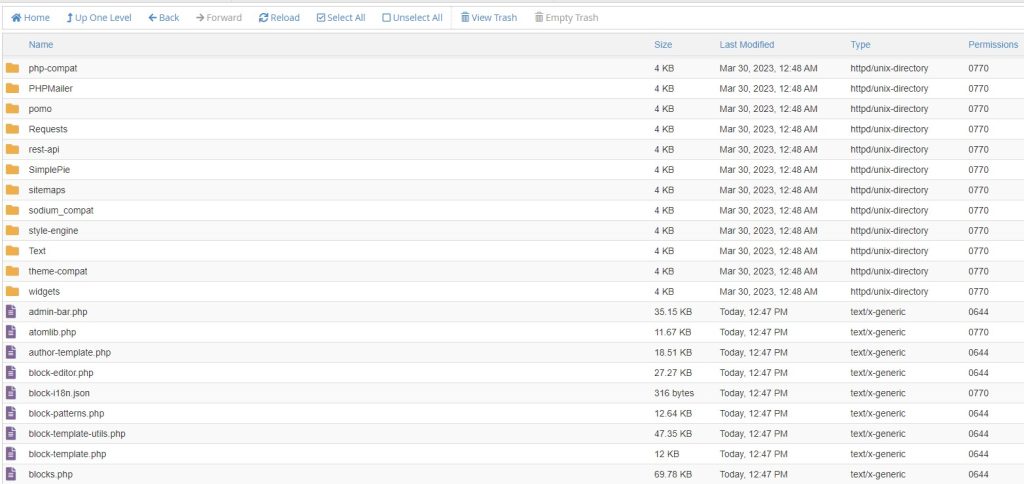Select the sitemaps folder name

click(47, 189)
